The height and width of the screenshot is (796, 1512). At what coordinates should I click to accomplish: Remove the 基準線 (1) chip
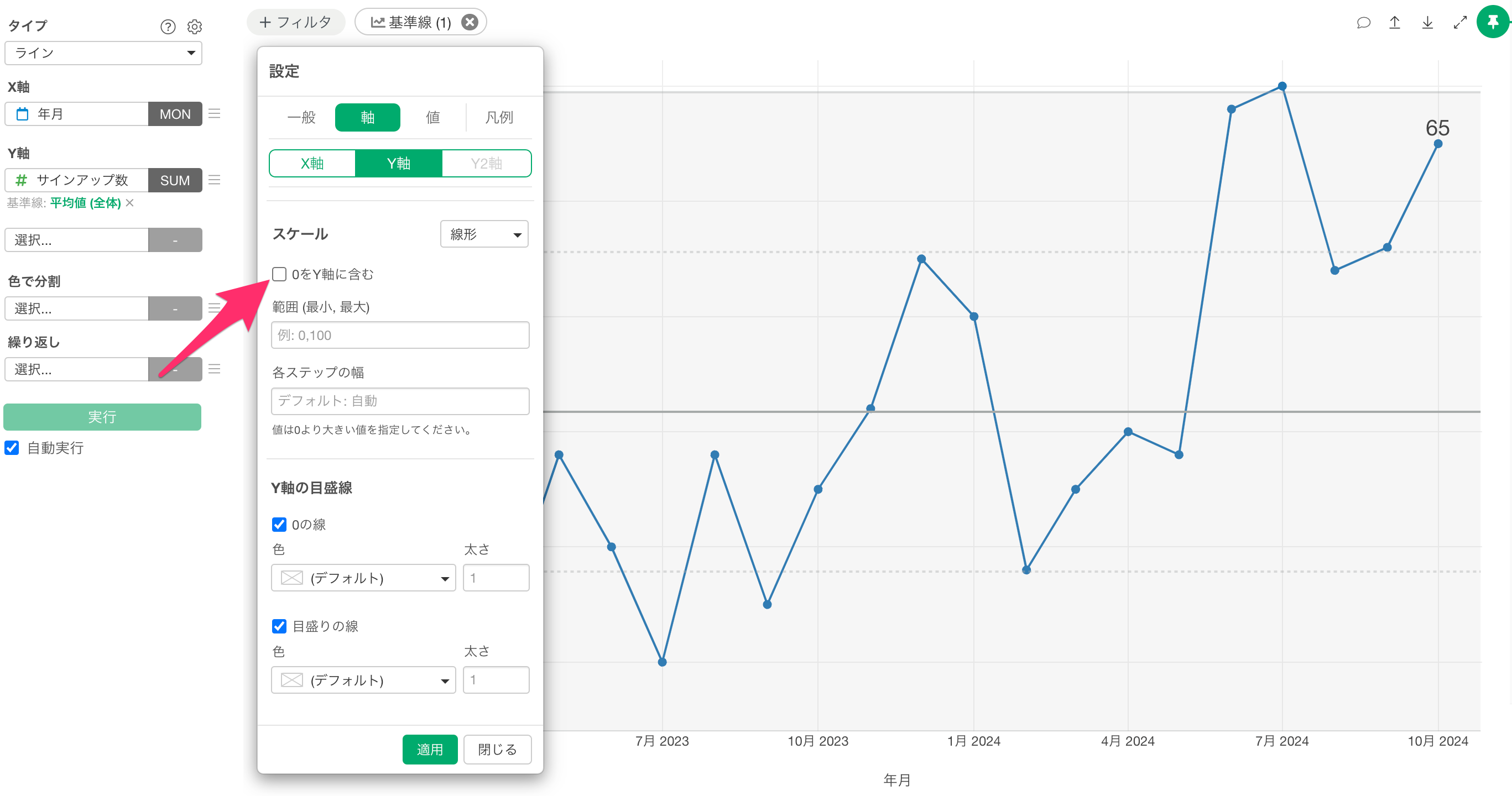(x=470, y=22)
